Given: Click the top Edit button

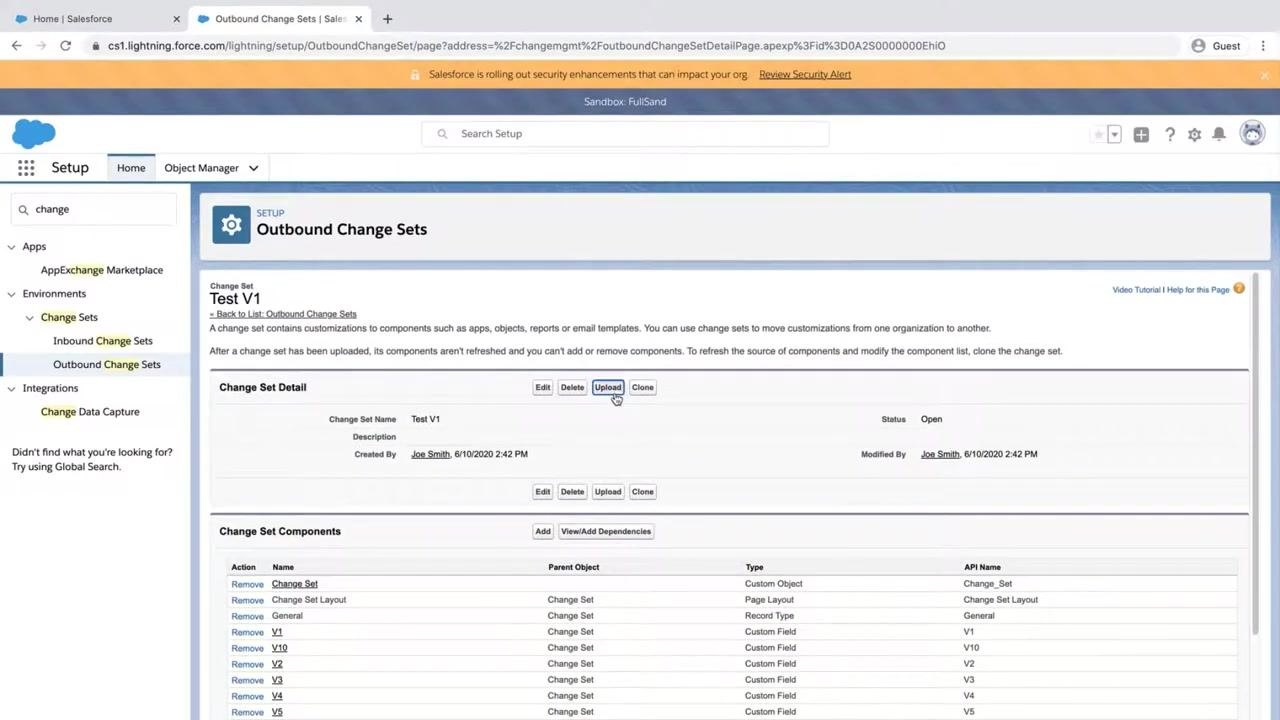Looking at the screenshot, I should [x=542, y=388].
